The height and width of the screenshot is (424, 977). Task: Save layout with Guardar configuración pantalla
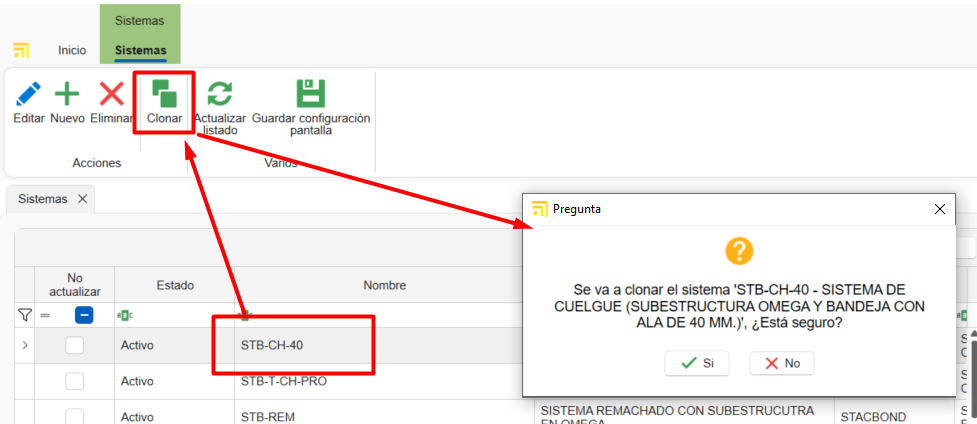click(311, 95)
